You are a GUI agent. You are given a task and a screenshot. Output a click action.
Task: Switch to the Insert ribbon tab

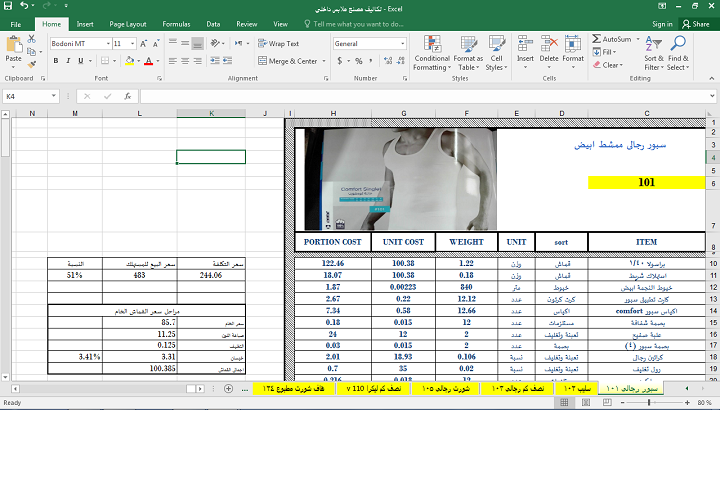(85, 24)
